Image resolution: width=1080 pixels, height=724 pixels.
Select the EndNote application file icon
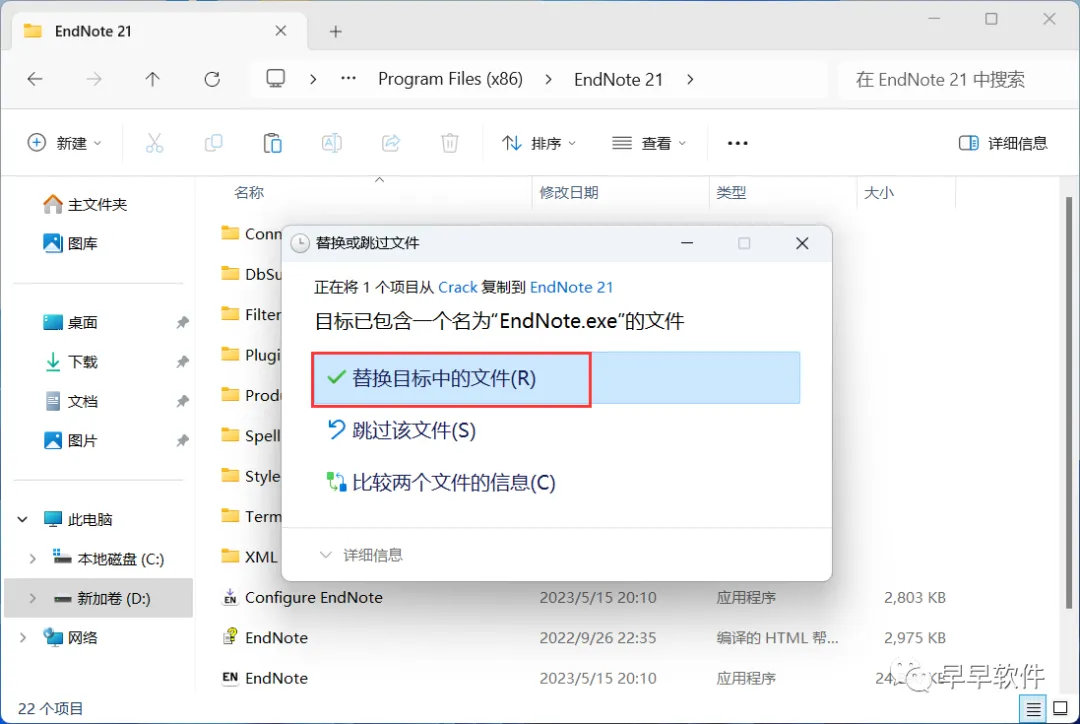230,678
